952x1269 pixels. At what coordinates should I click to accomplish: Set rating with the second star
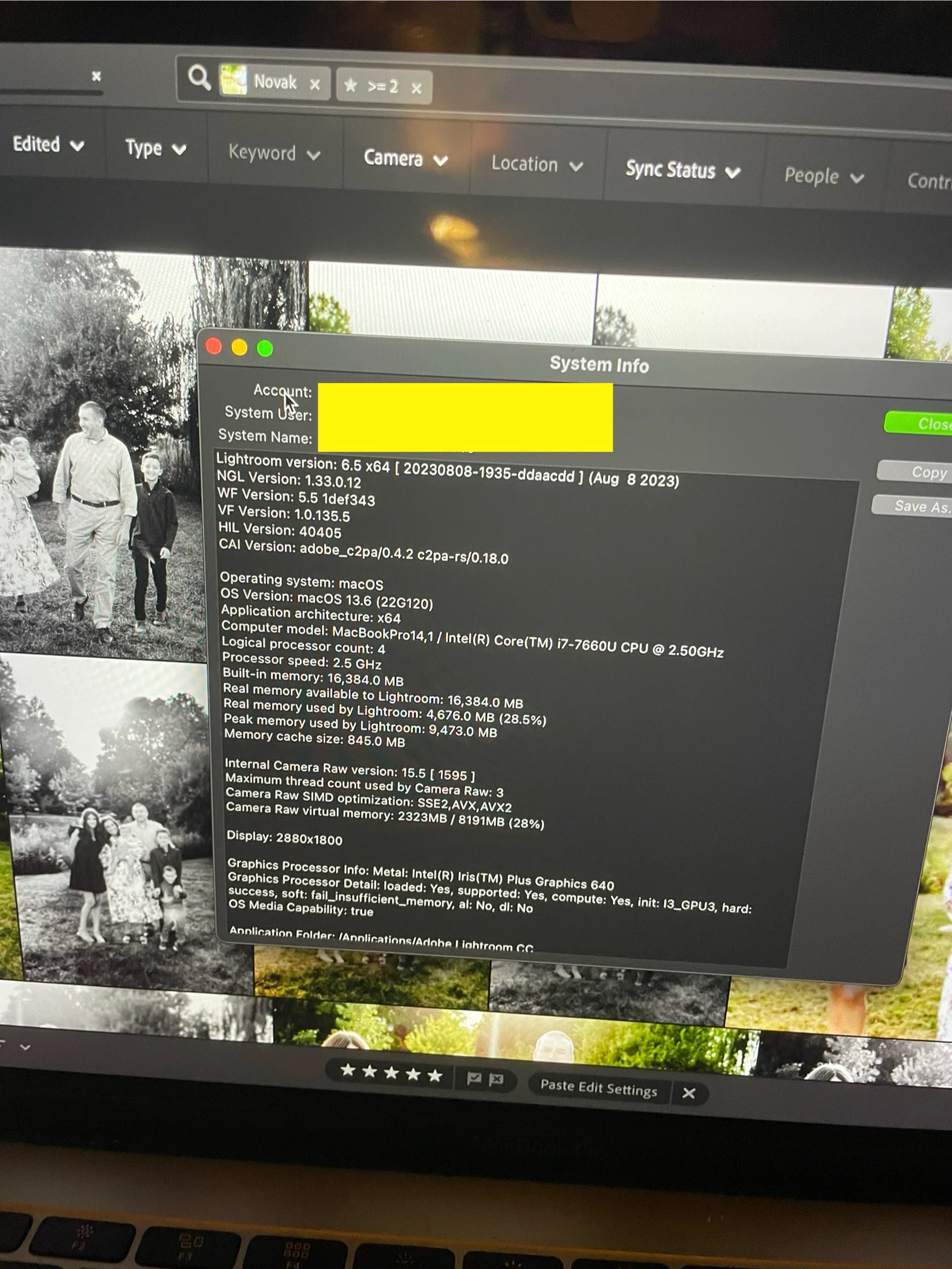(x=369, y=1072)
